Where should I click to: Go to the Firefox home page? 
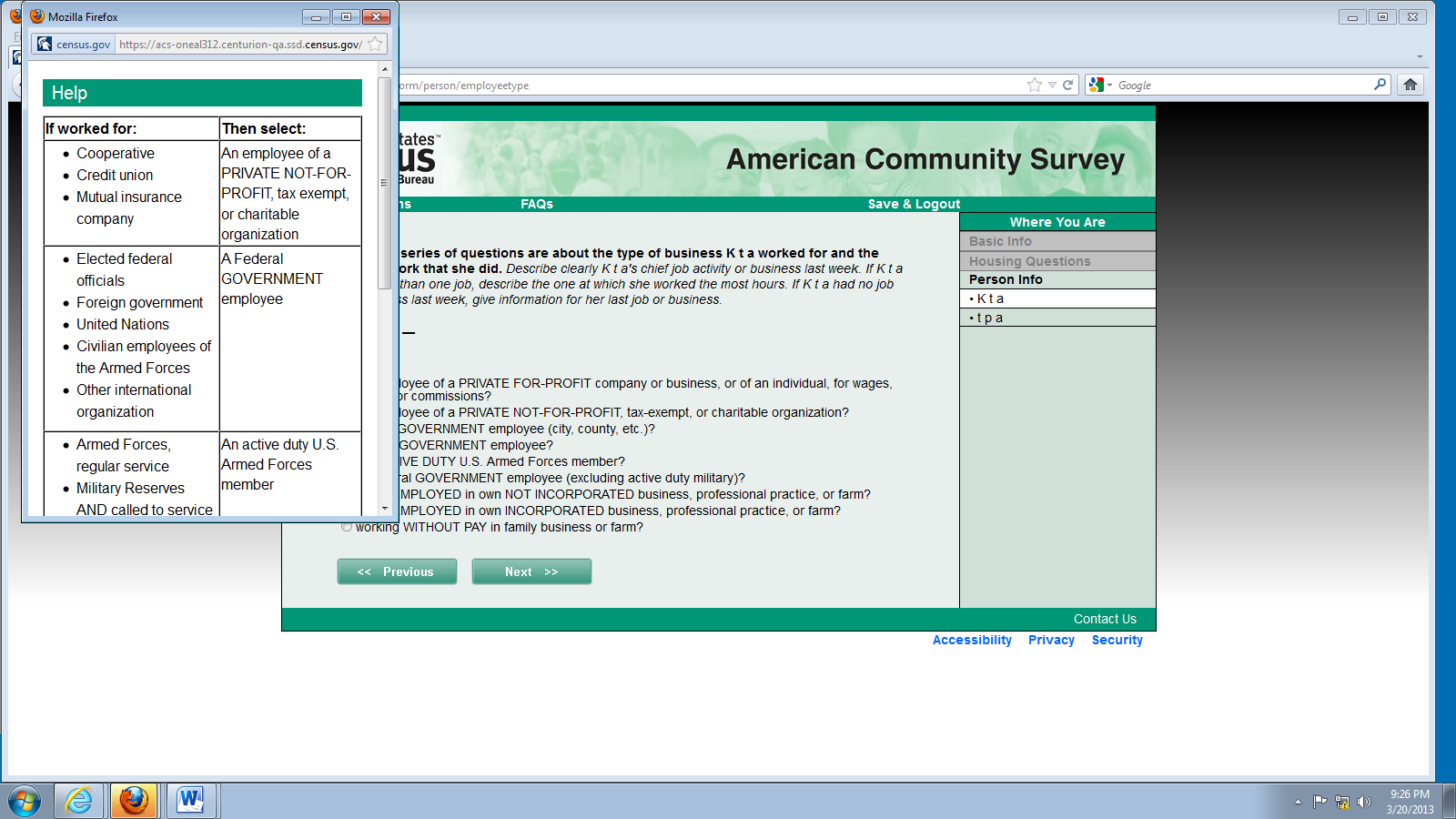click(x=1410, y=85)
